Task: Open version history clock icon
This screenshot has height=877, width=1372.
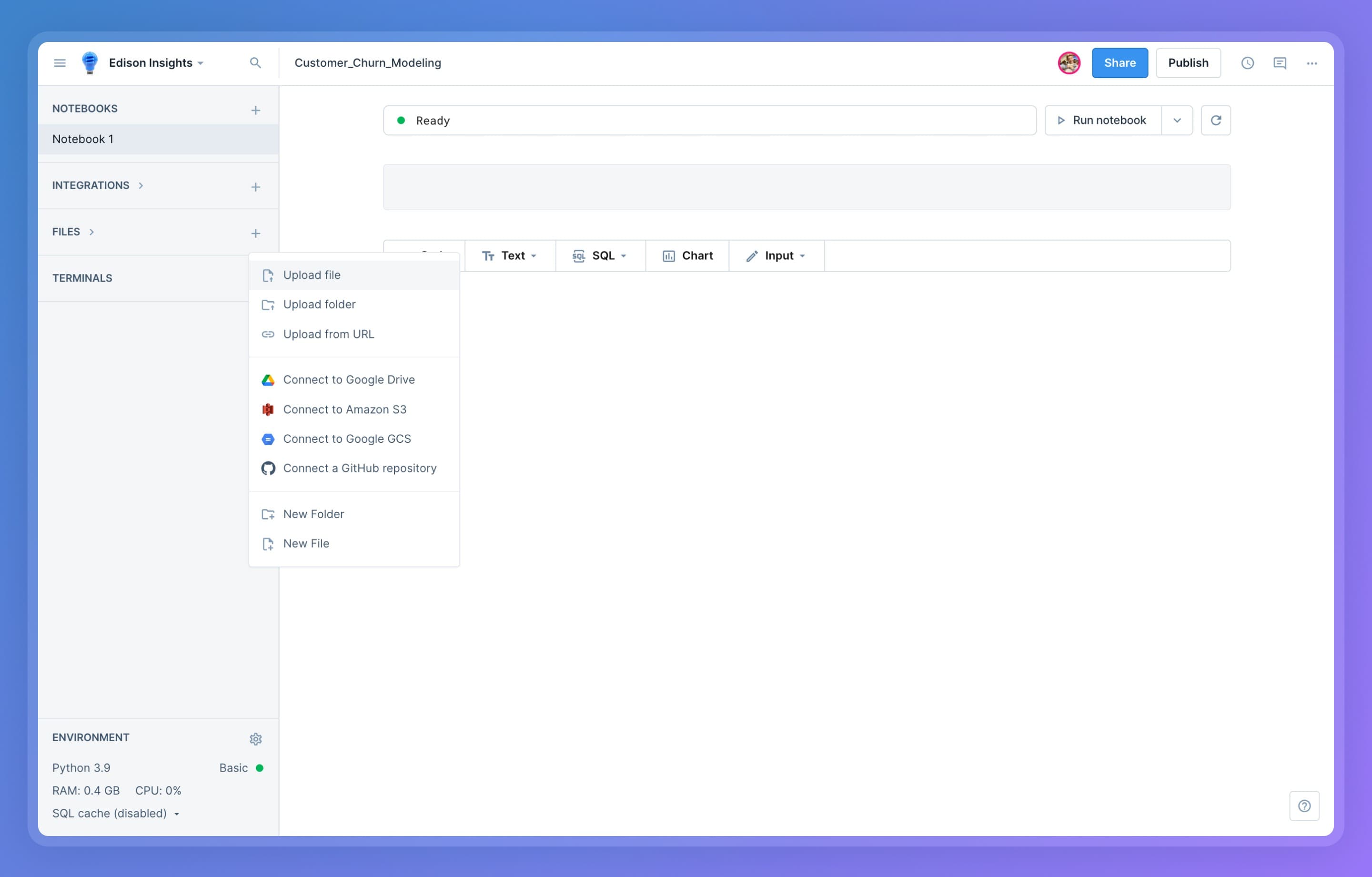Action: click(x=1247, y=63)
